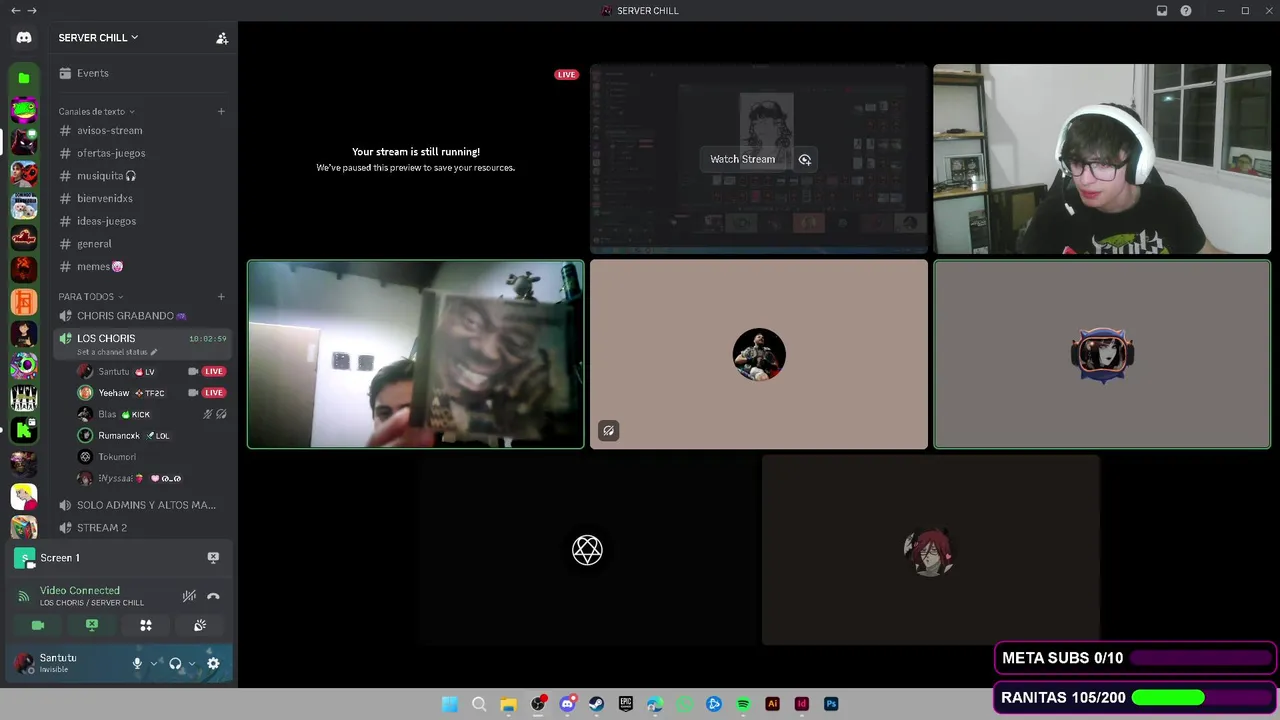Toggle the camera button in voice panel
Viewport: 1280px width, 720px height.
coord(38,625)
